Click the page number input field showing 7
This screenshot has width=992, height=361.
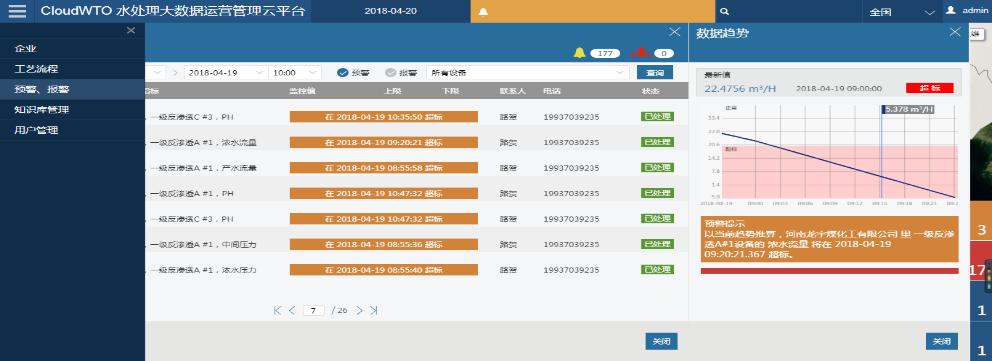[x=314, y=310]
